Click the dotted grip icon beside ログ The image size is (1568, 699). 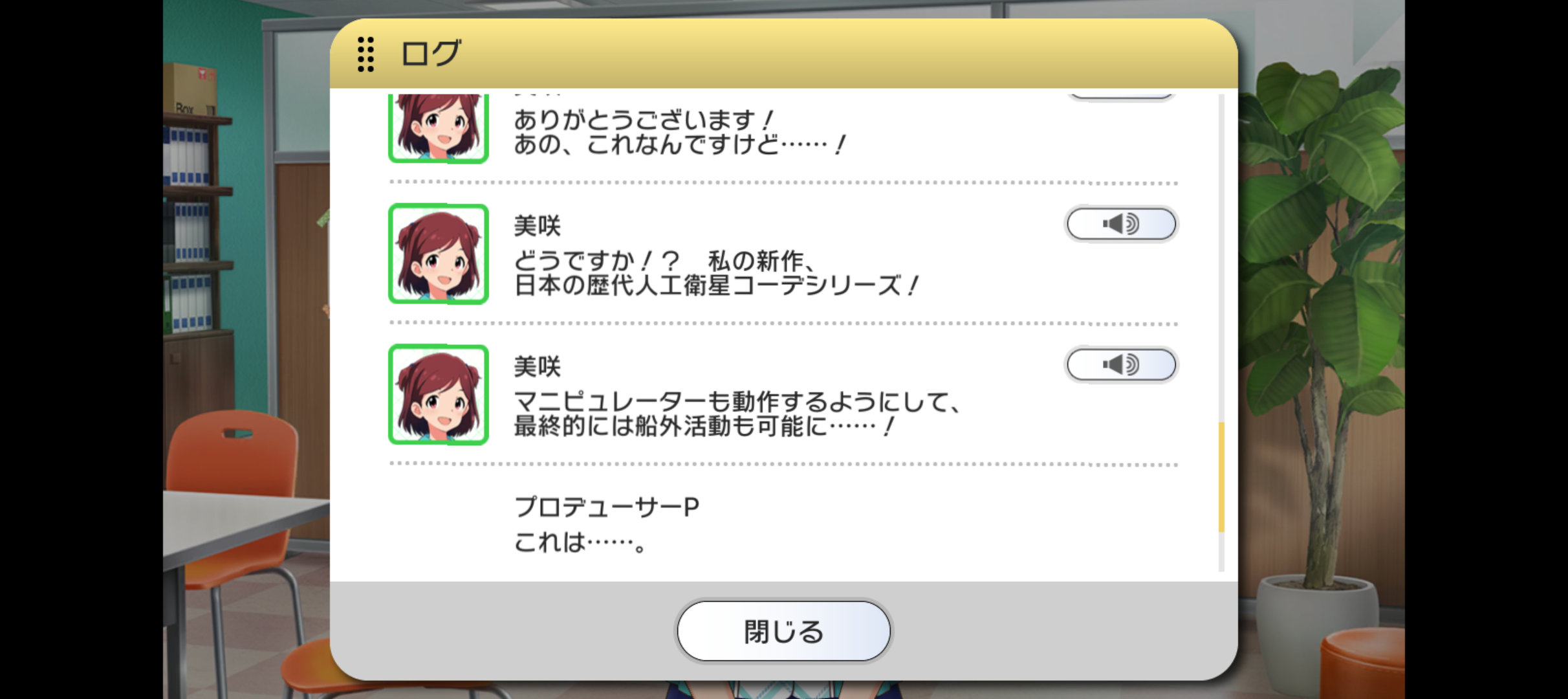365,54
